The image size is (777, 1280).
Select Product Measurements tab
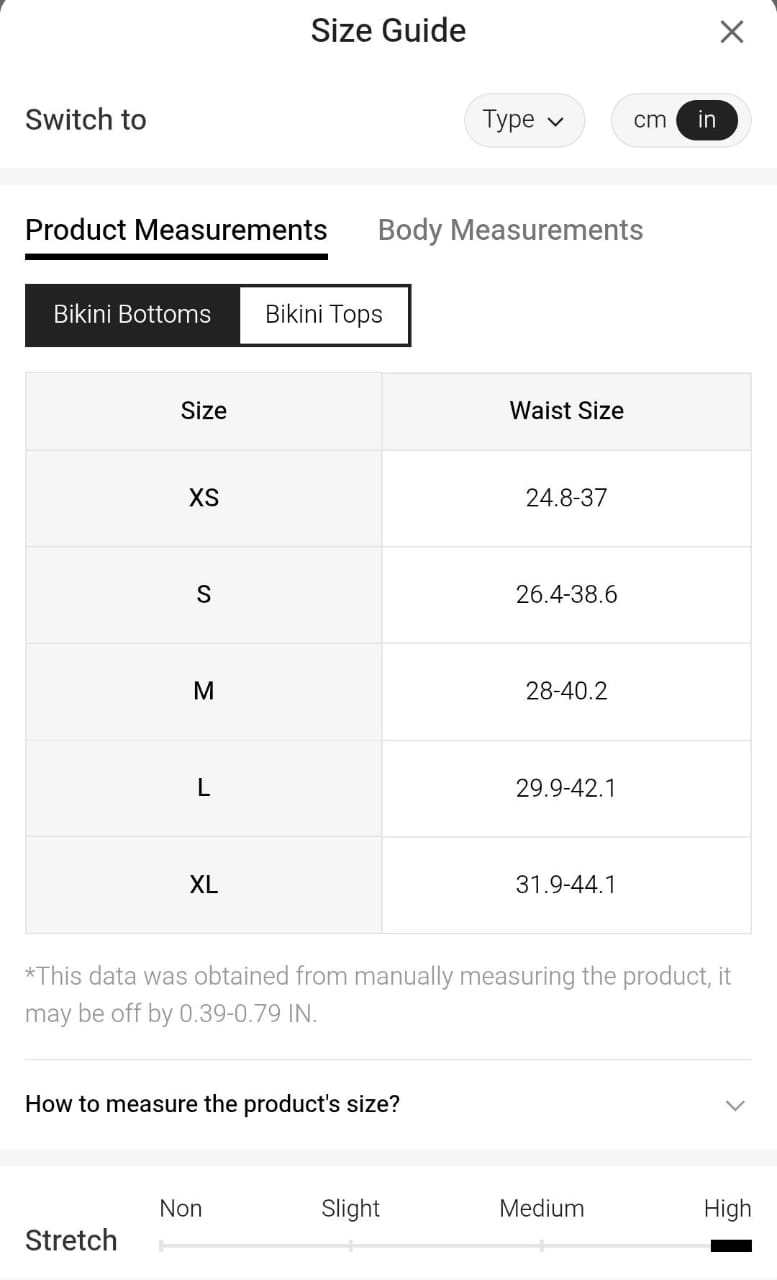tap(176, 230)
